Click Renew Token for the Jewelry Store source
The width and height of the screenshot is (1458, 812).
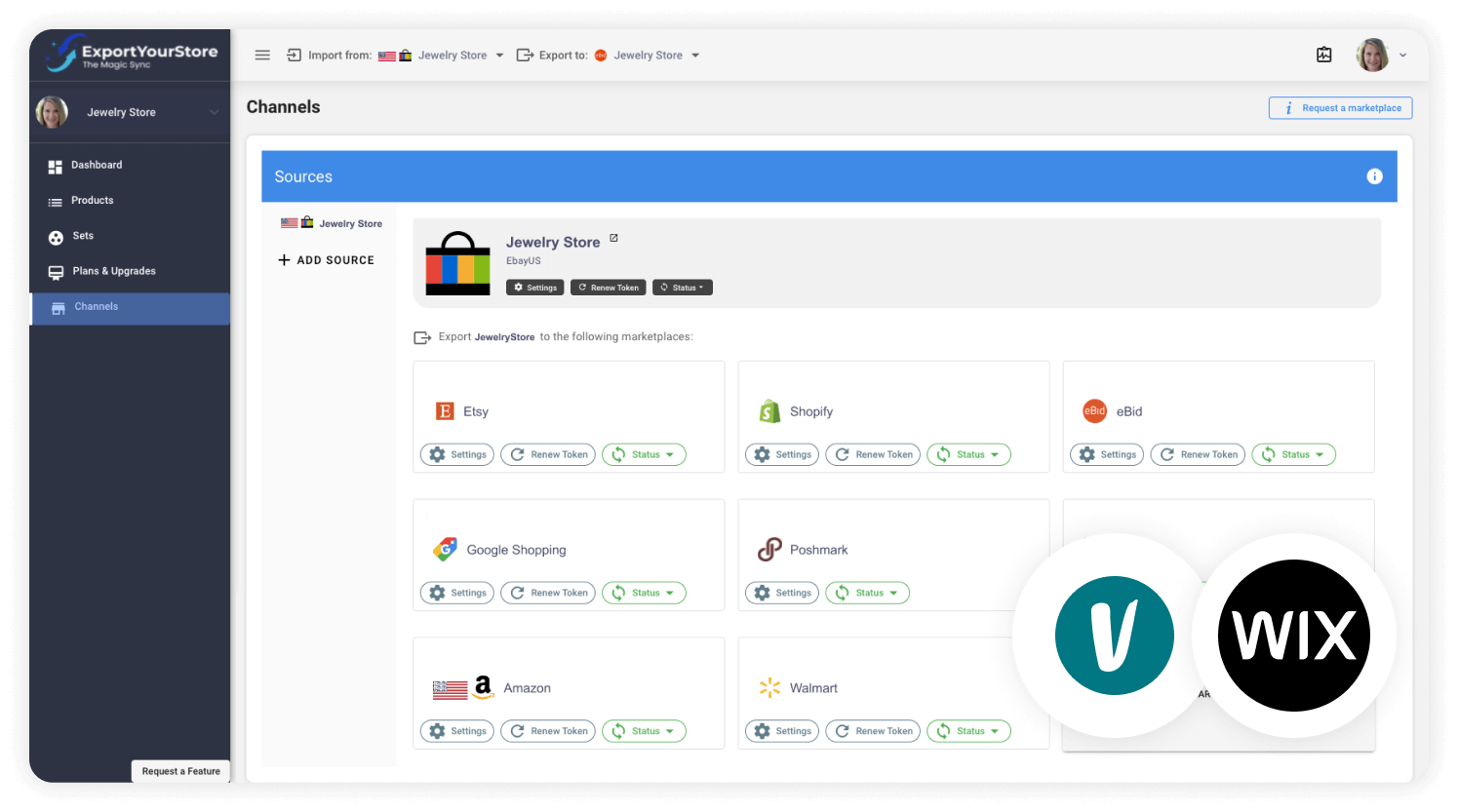coord(608,287)
